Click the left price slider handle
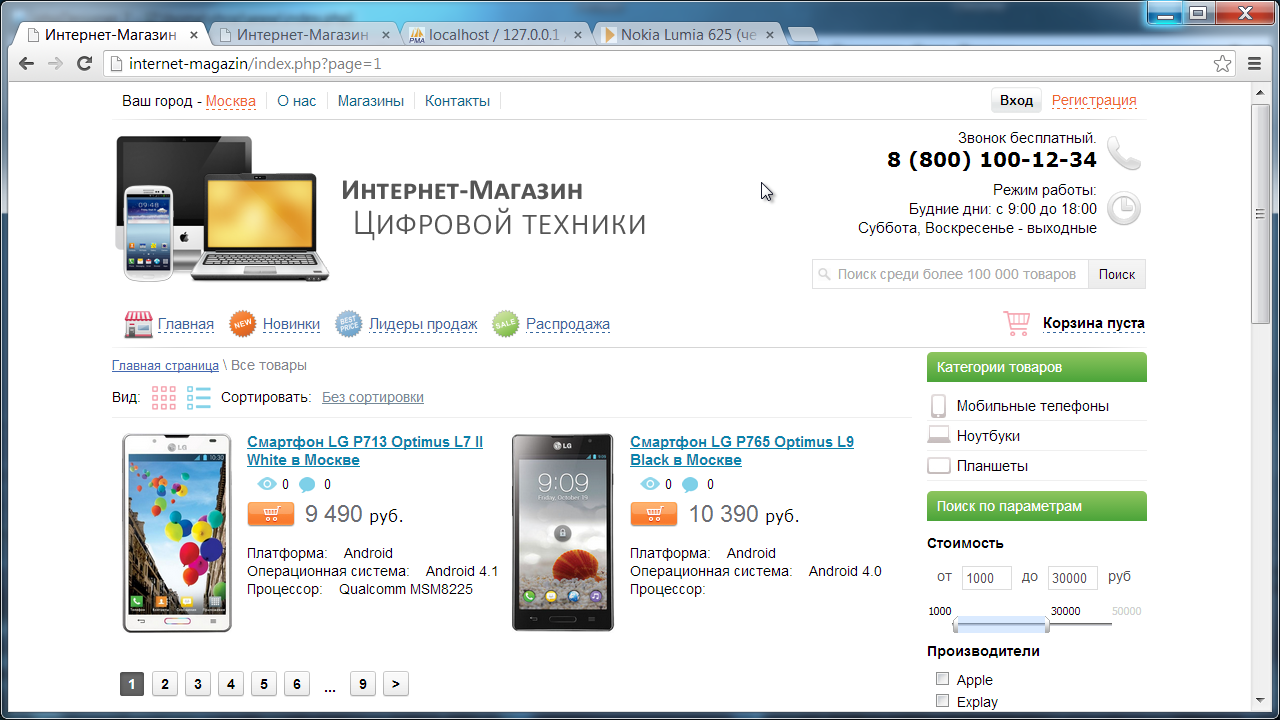Screen dimensions: 1280x720 pos(956,625)
